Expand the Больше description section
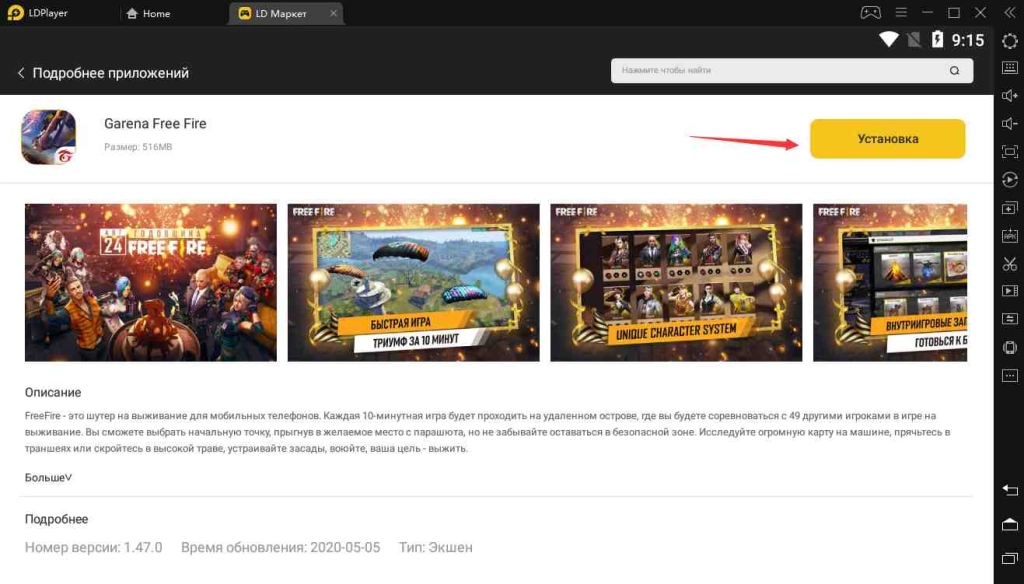Viewport: 1024px width, 584px height. (45, 479)
